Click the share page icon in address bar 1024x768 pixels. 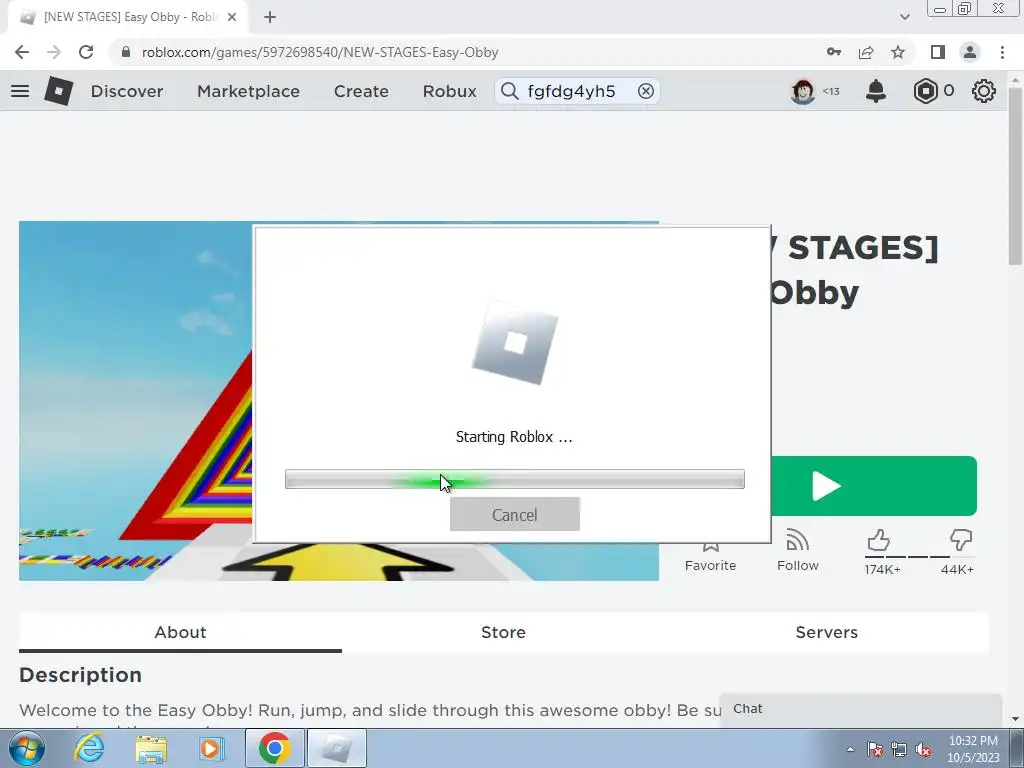click(866, 52)
